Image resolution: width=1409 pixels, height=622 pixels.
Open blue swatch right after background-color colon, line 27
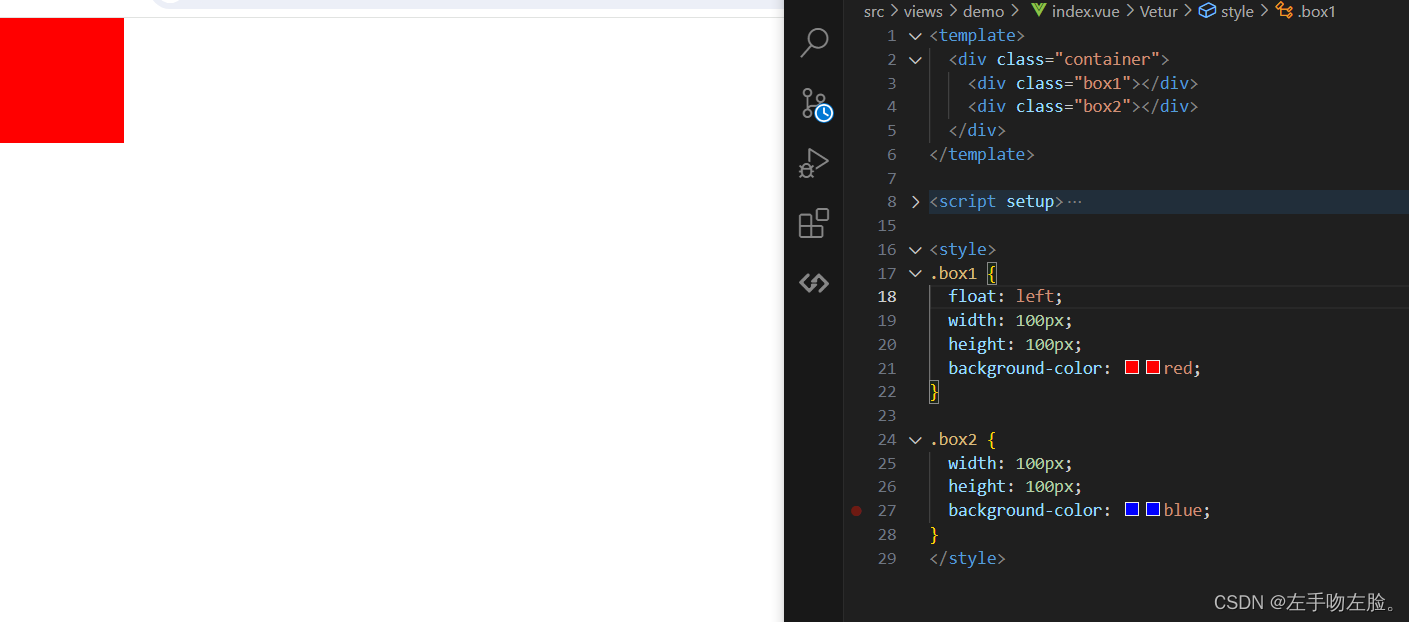tap(1132, 510)
